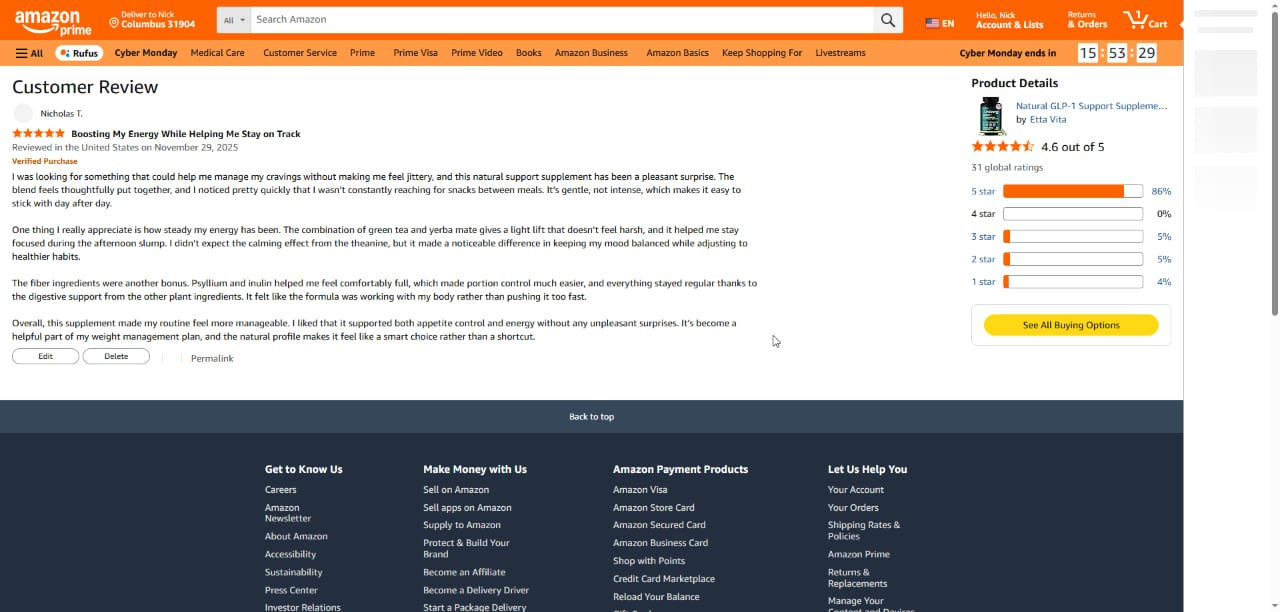Go to Books in nav bar

tap(529, 53)
